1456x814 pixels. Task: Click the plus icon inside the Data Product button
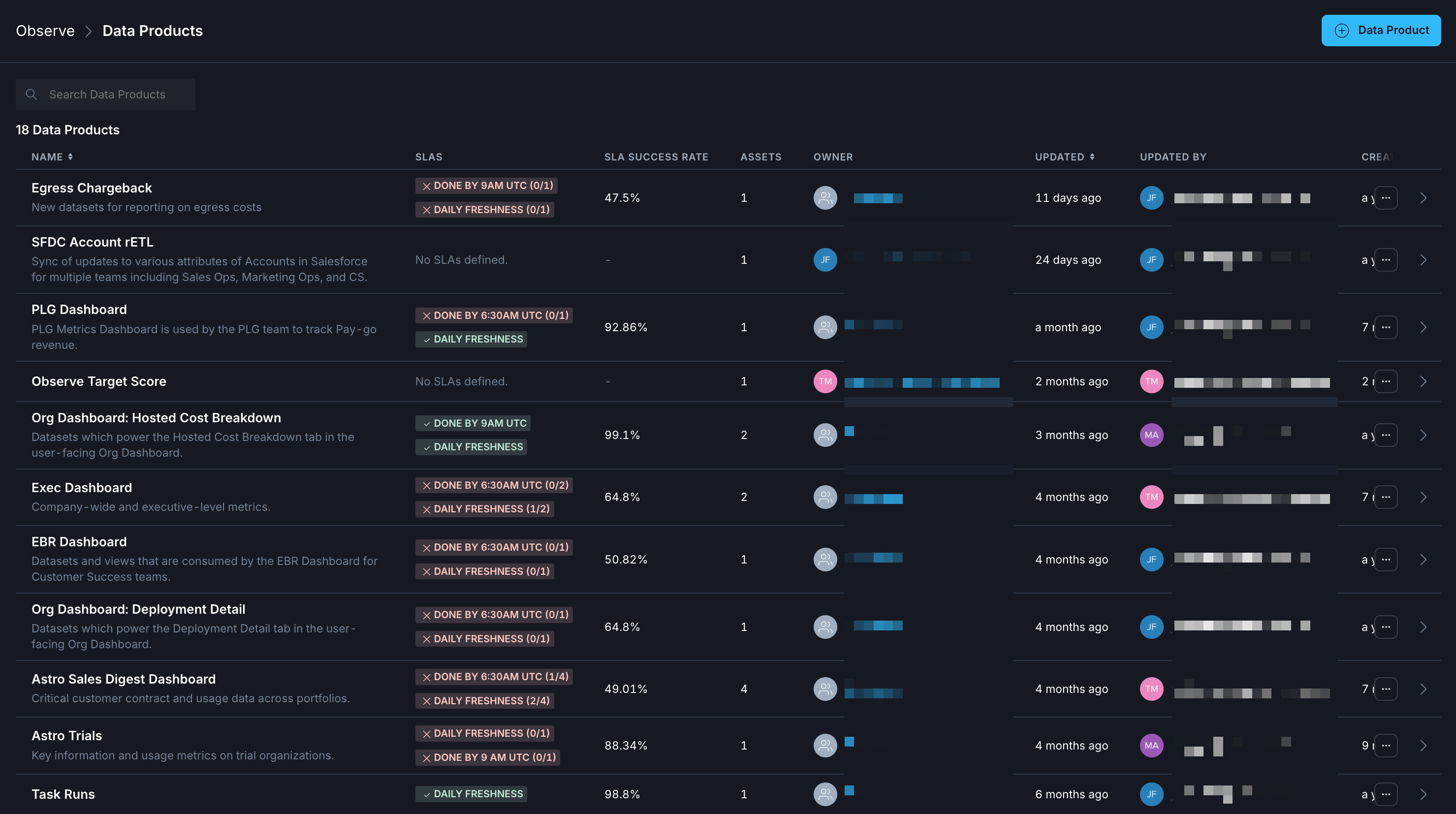click(x=1343, y=30)
